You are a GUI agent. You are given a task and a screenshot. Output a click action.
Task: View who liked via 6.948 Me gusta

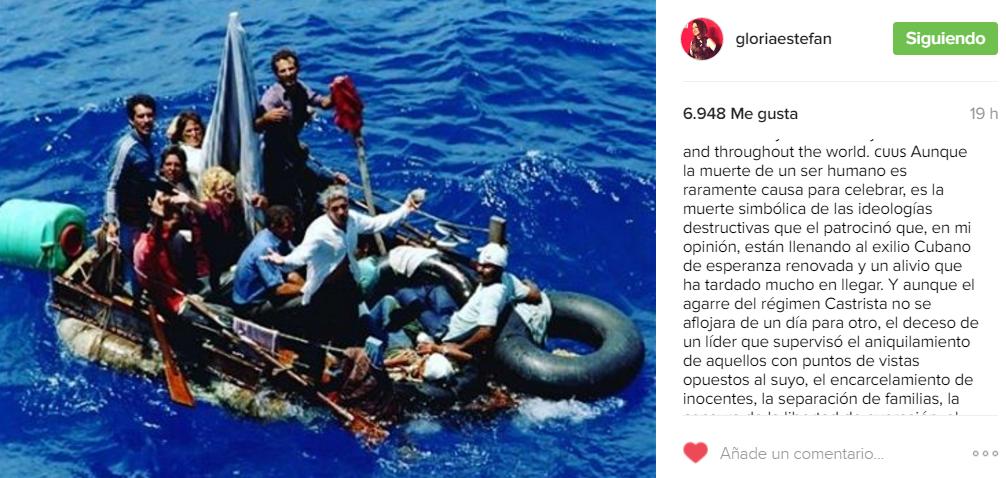pyautogui.click(x=740, y=114)
